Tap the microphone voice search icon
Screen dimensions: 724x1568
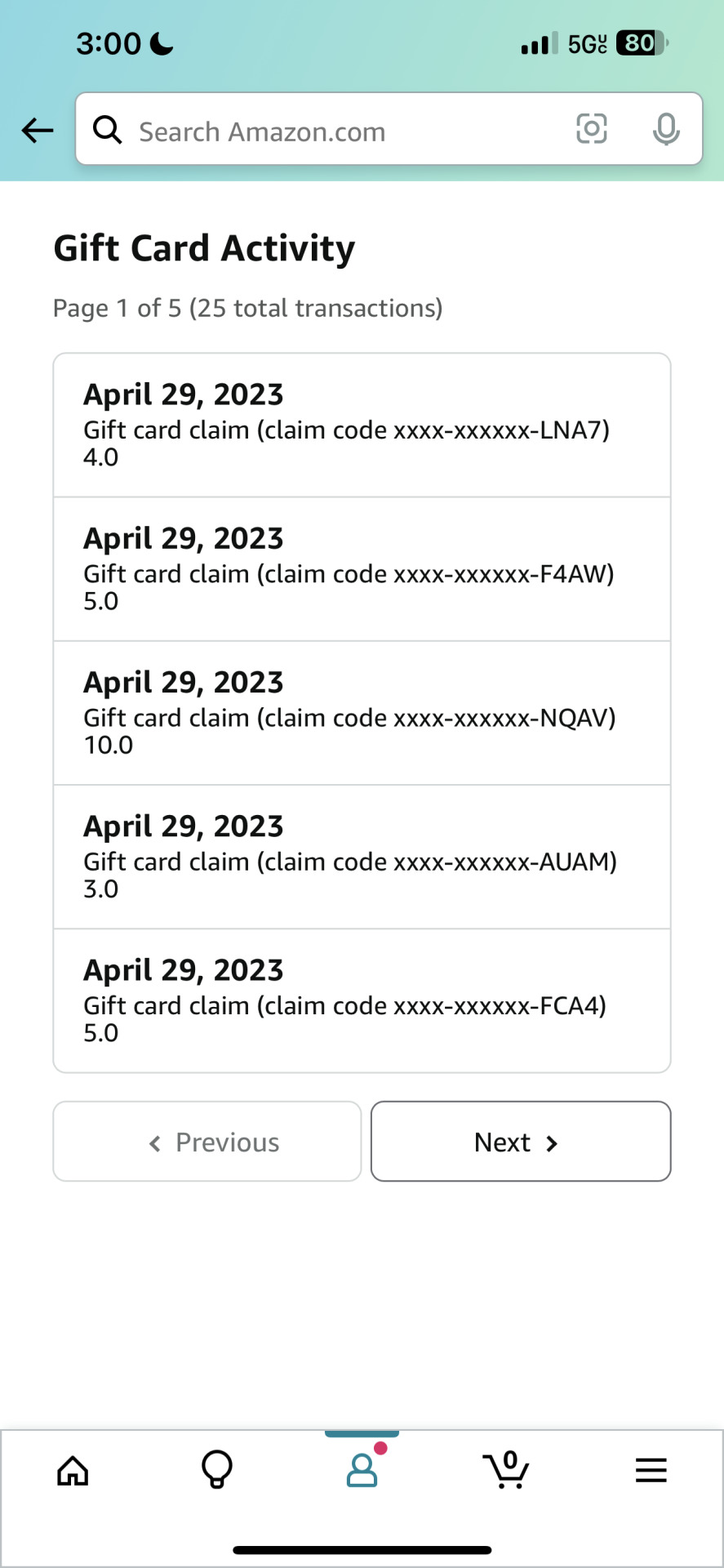click(x=666, y=129)
